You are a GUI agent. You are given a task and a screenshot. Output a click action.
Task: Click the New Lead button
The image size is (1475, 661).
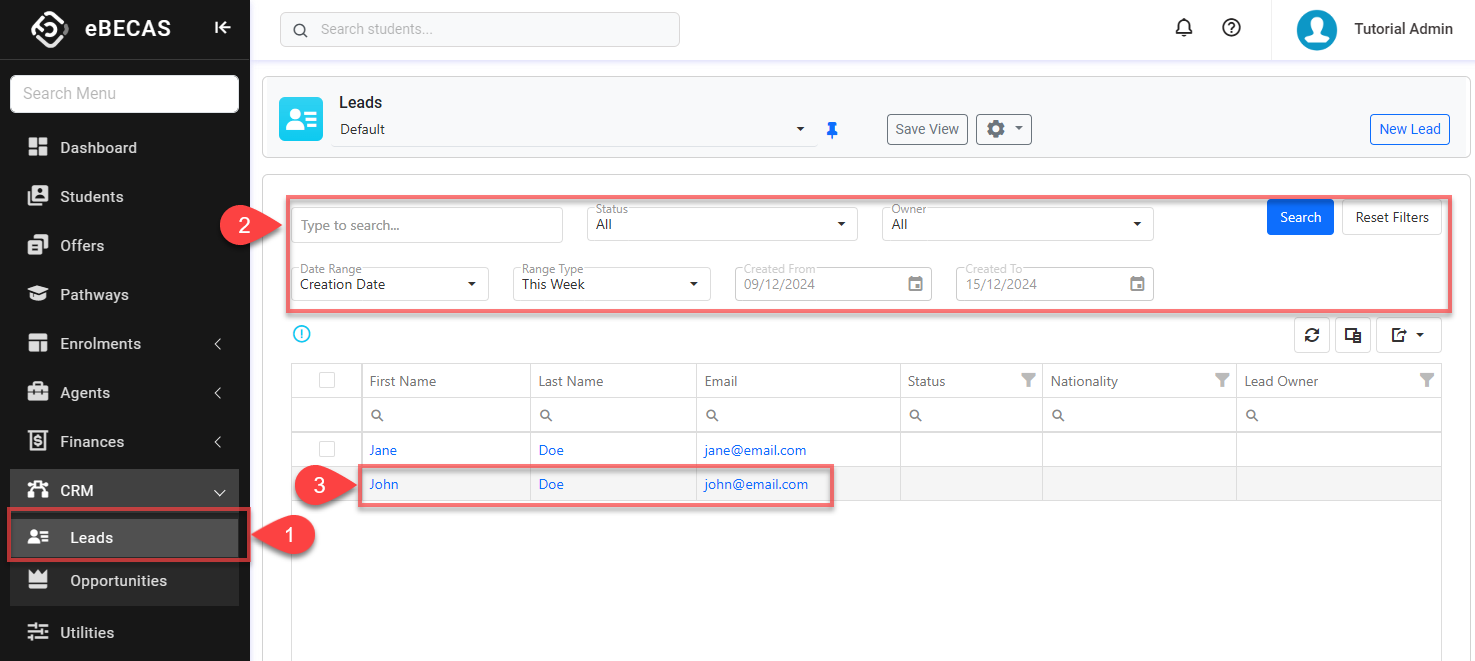pos(1409,129)
